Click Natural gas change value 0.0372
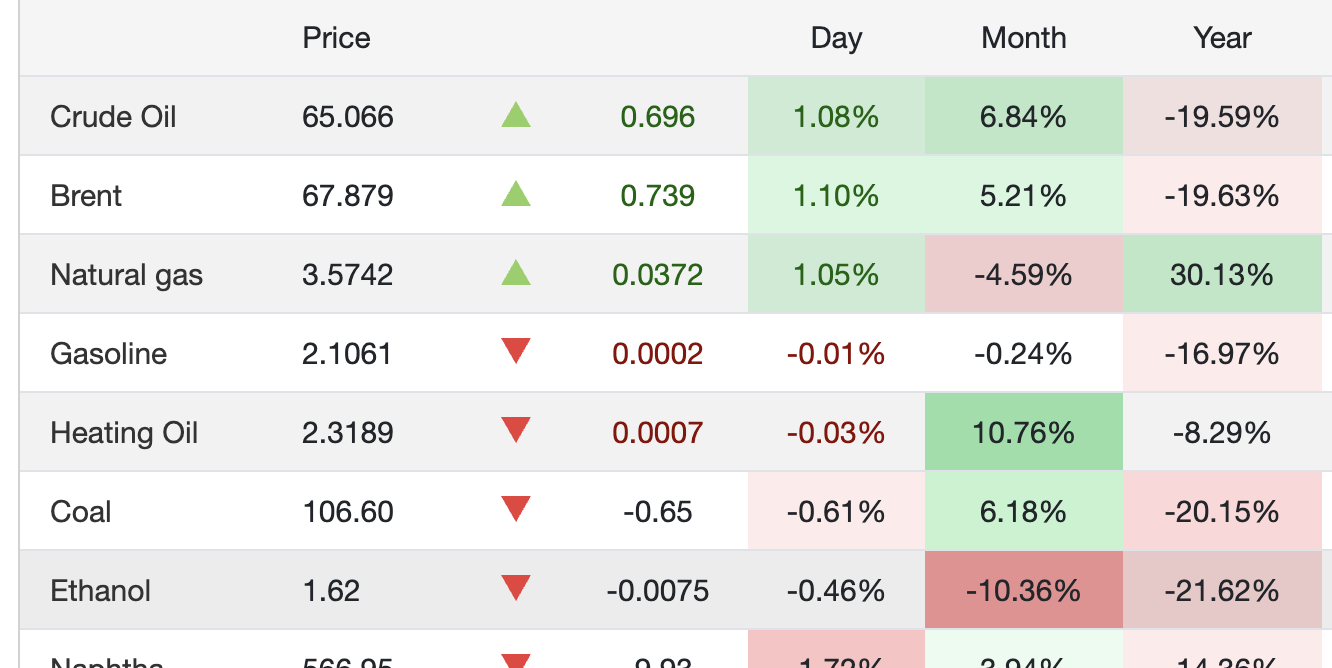Image resolution: width=1332 pixels, height=668 pixels. coord(658,275)
